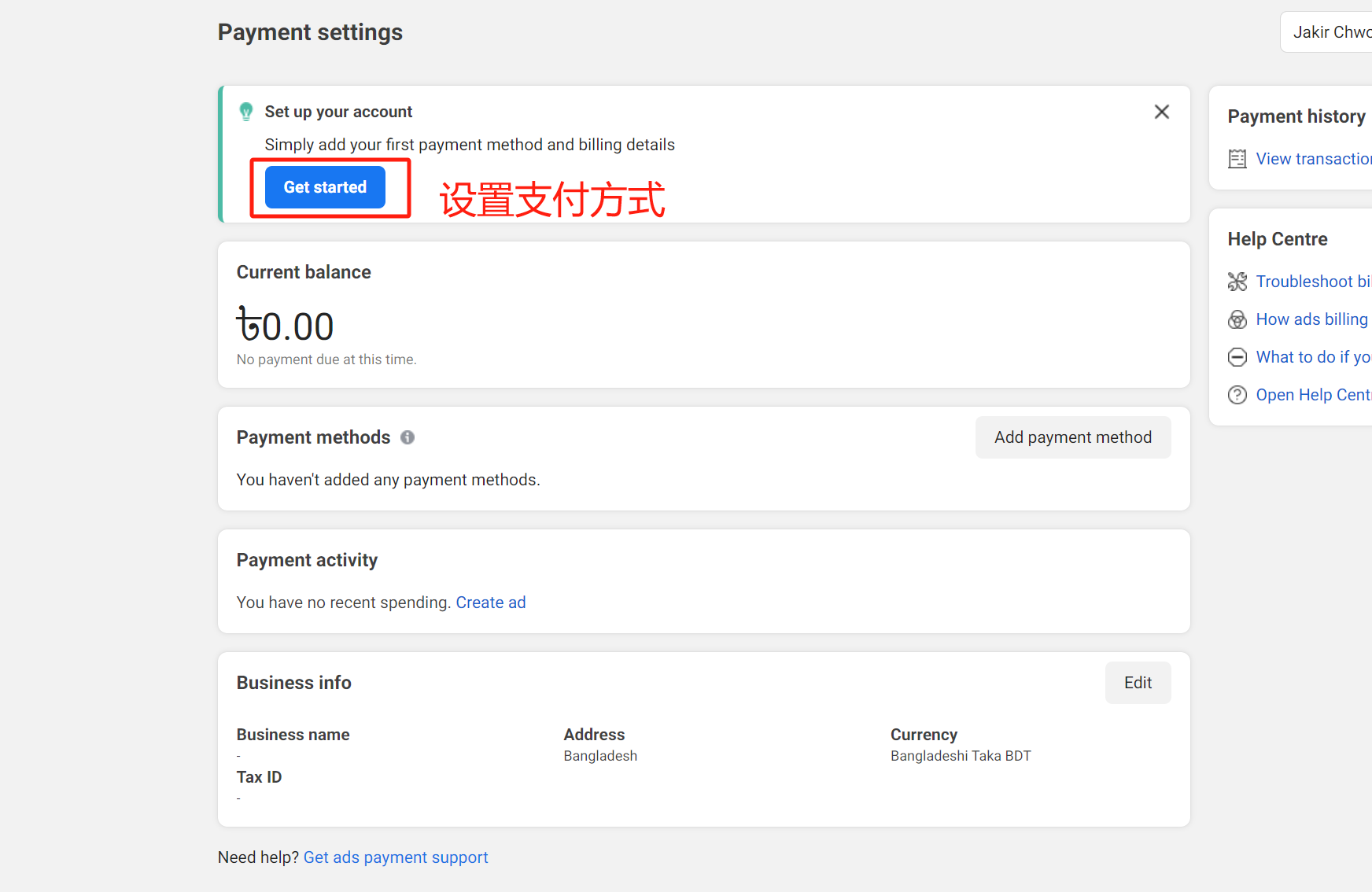Image resolution: width=1372 pixels, height=892 pixels.
Task: Open the What to do if link
Action: tap(1312, 357)
